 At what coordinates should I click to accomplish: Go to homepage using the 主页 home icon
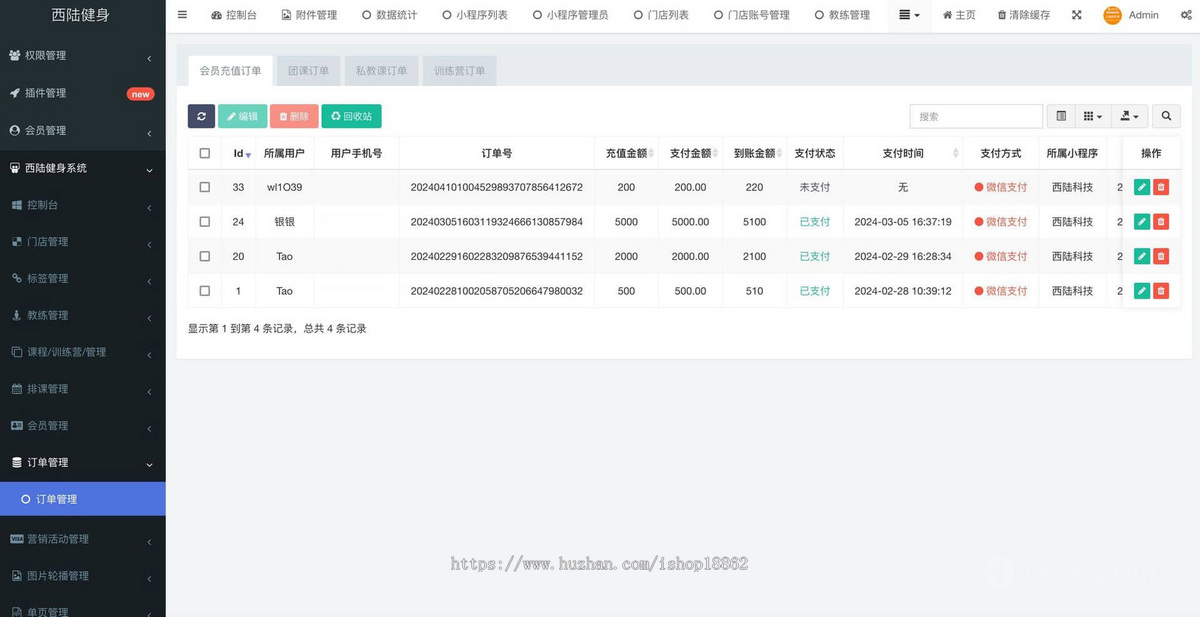click(958, 14)
